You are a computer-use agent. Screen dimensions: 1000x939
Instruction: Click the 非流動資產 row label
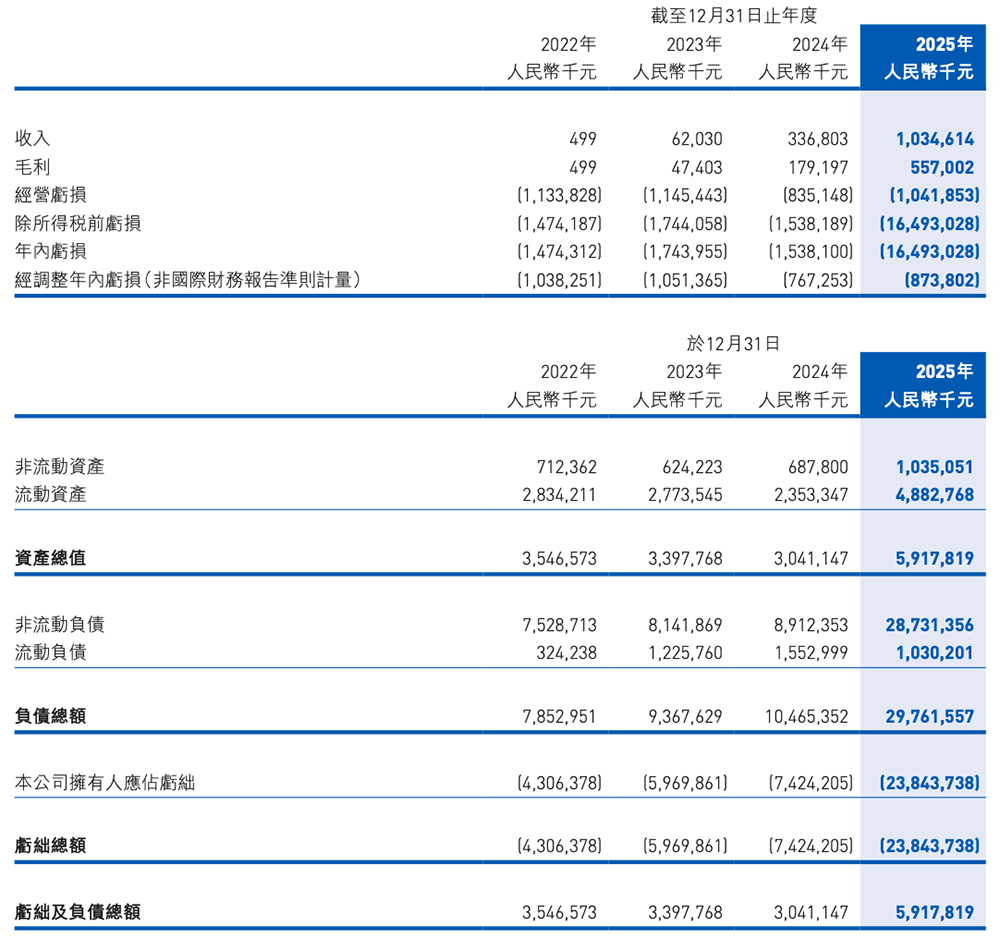(x=59, y=466)
